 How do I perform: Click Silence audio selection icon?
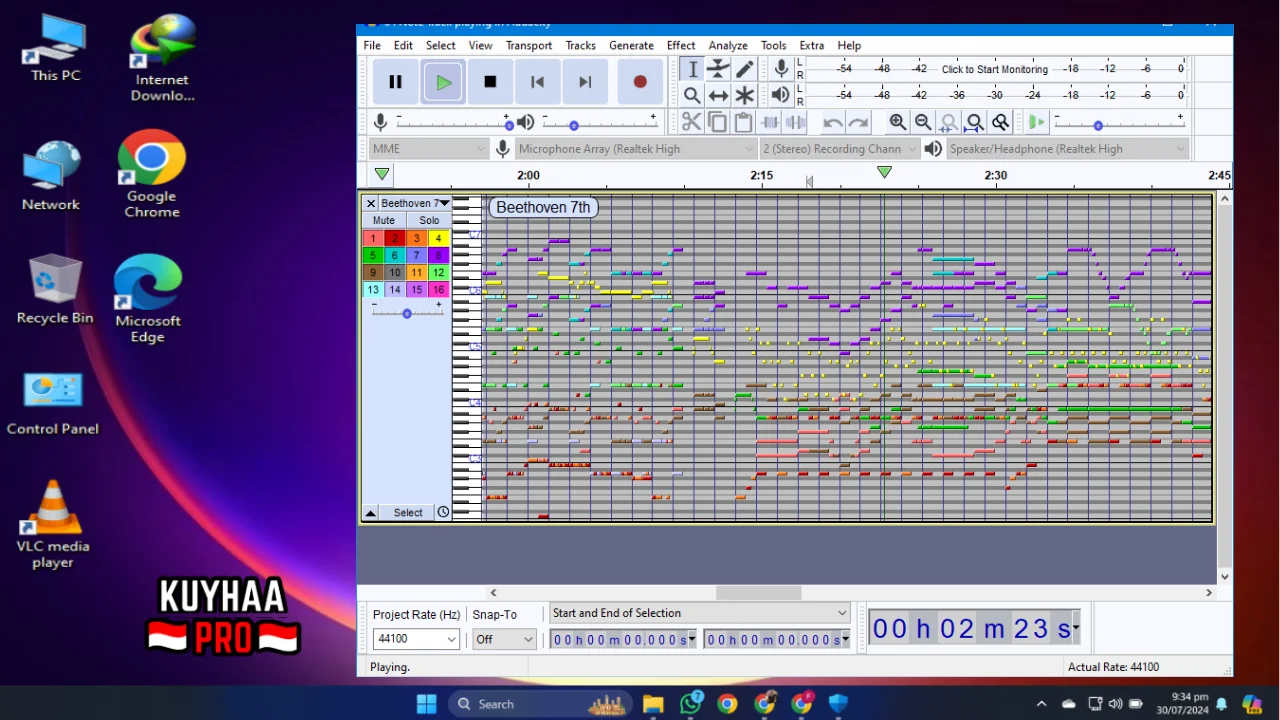tap(795, 122)
